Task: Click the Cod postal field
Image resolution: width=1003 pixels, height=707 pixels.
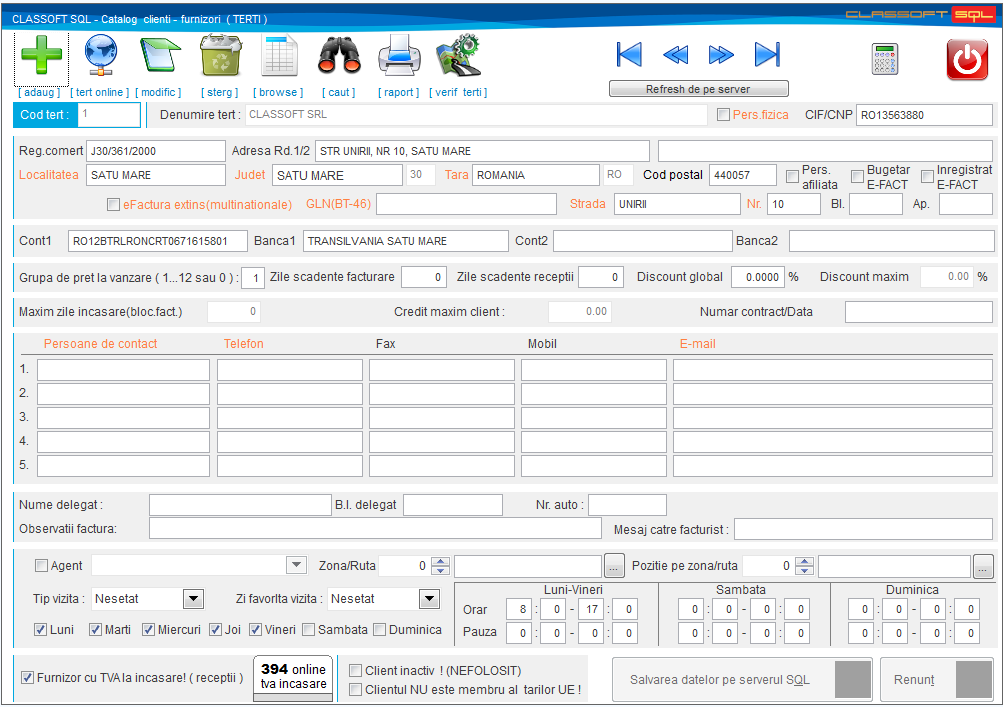Action: tap(743, 175)
